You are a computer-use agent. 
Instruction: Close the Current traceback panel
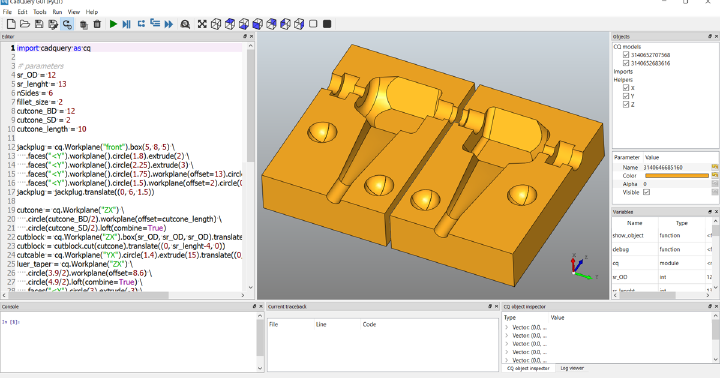[x=496, y=306]
